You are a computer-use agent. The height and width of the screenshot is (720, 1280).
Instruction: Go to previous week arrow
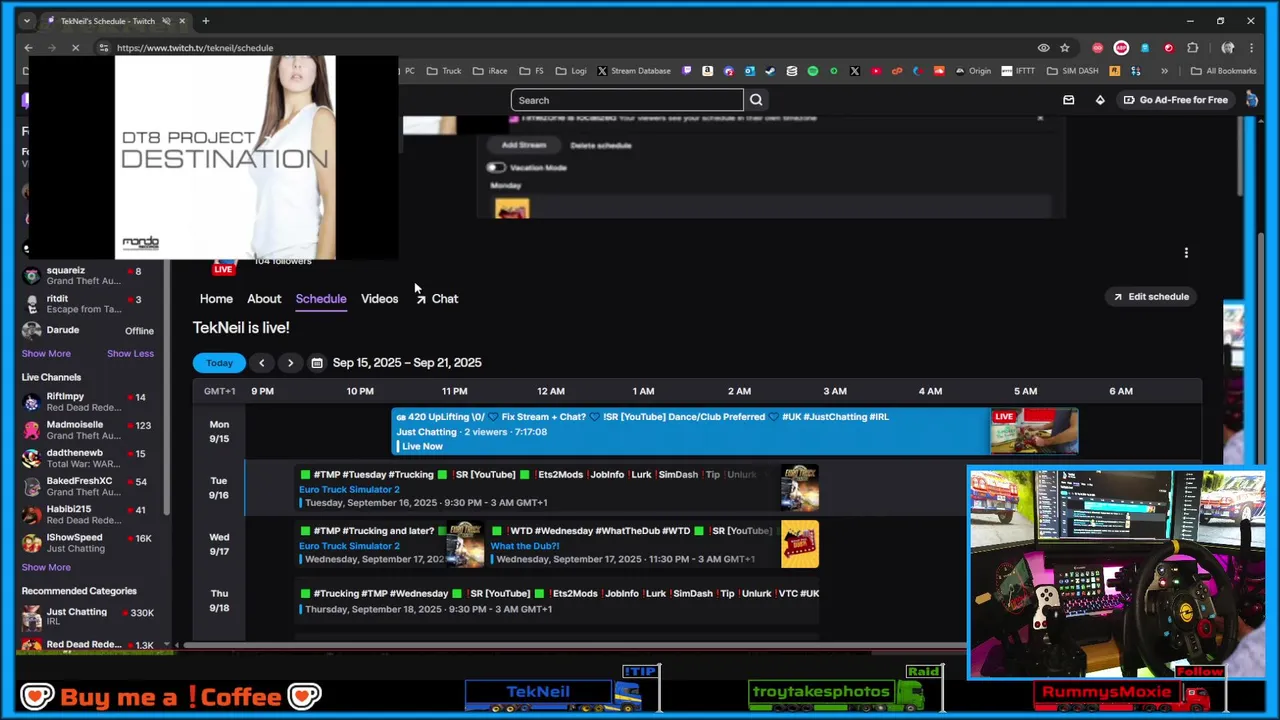(x=261, y=363)
